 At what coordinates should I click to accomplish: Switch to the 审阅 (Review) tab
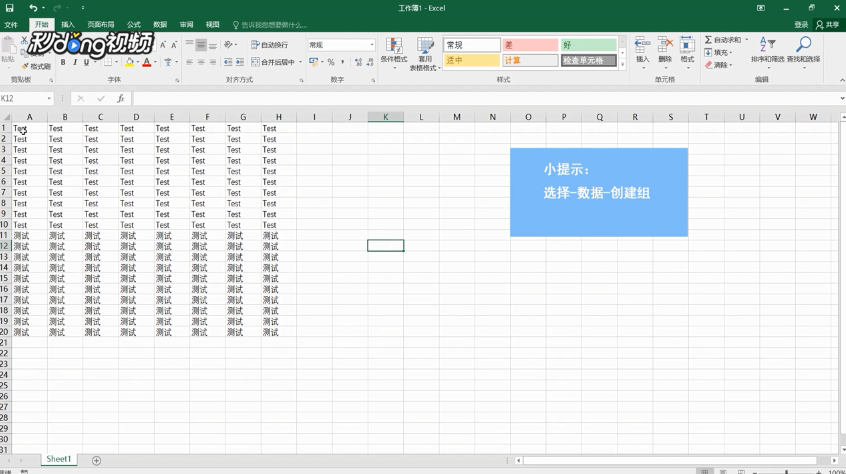click(x=186, y=25)
